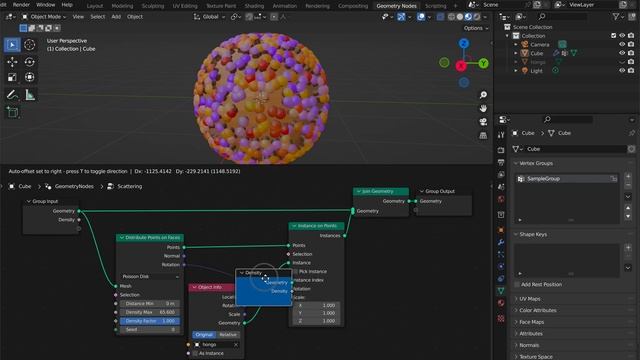This screenshot has height=360, width=640.
Task: Select the Transform tool
Action: [x=29, y=77]
